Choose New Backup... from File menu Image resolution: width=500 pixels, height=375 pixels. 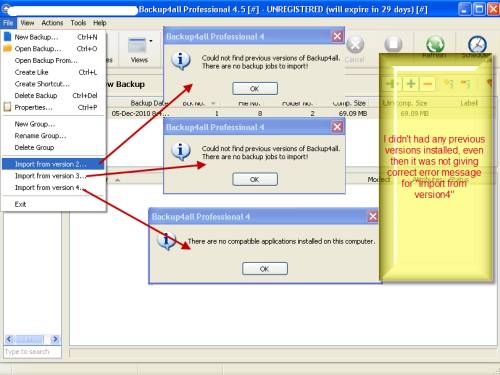click(54, 37)
